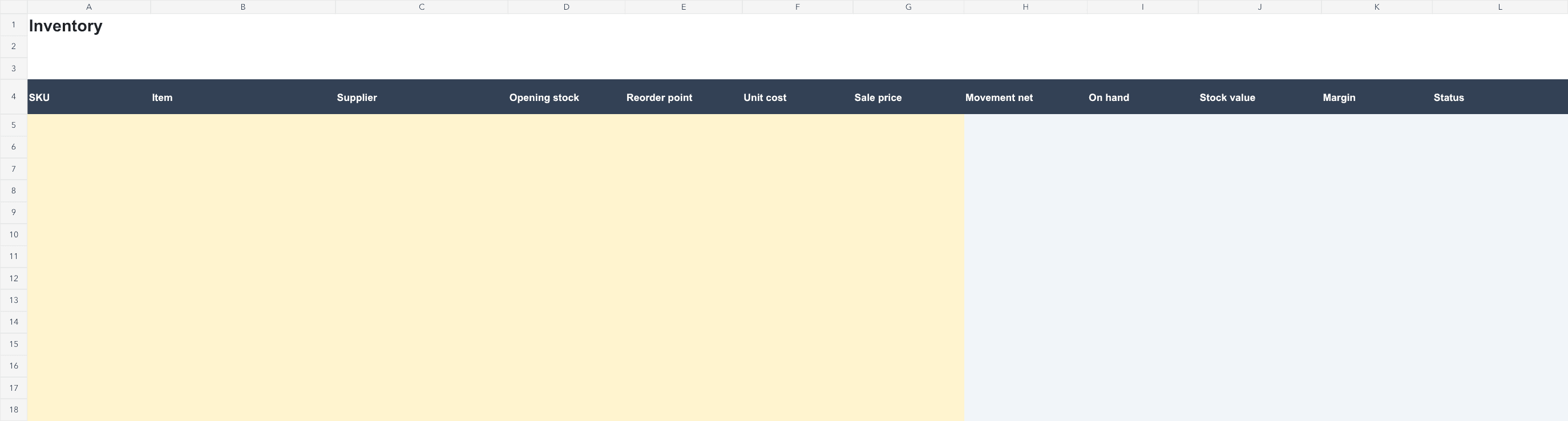
Task: Click the Stock value header cell
Action: tap(1259, 97)
